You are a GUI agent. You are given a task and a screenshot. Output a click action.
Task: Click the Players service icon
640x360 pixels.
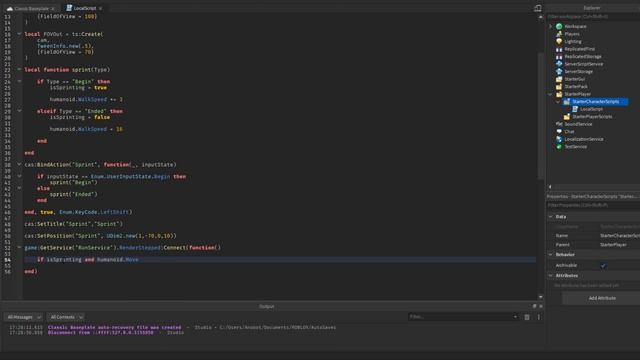(559, 34)
